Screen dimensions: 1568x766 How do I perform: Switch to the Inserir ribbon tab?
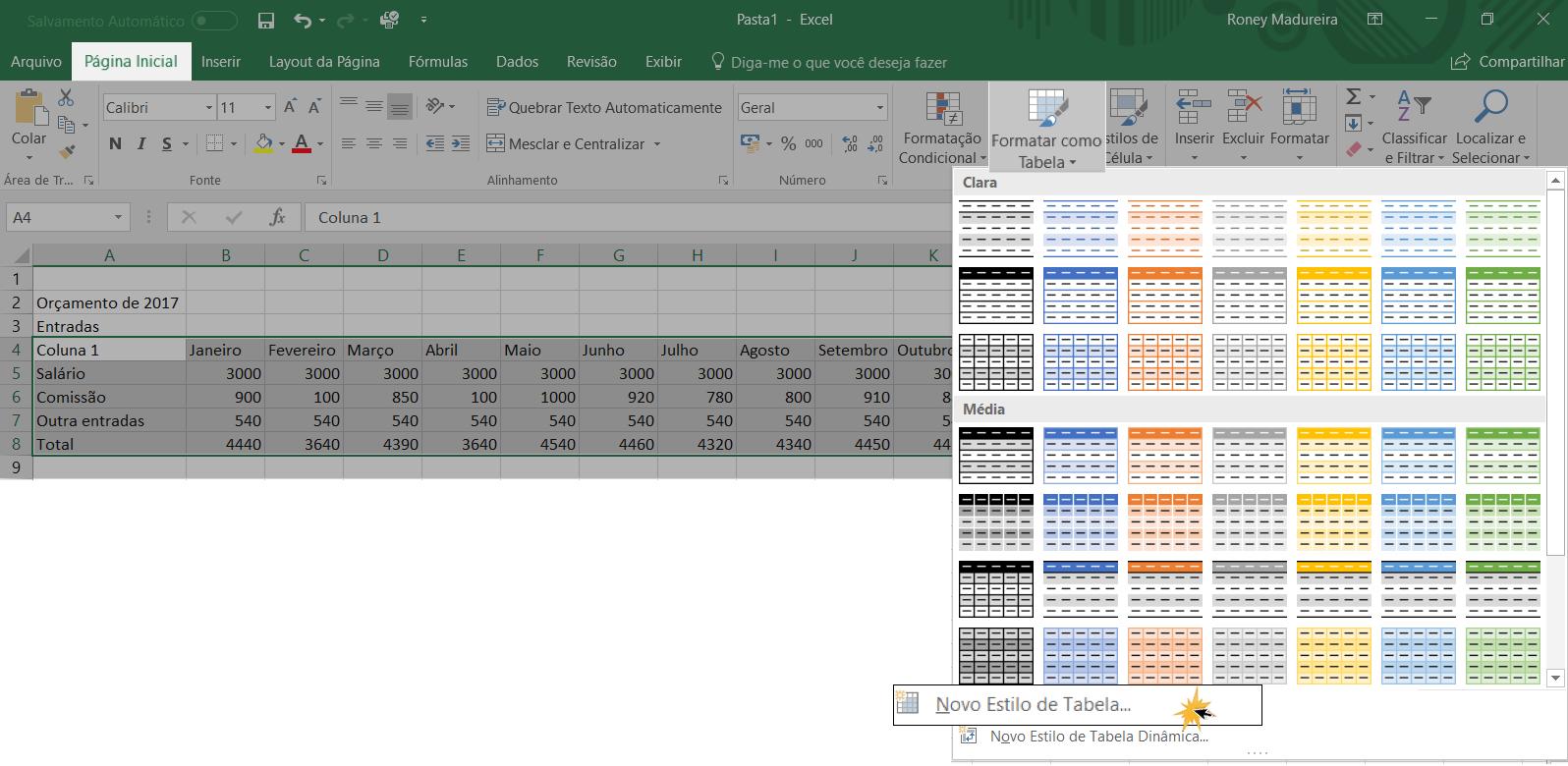(x=221, y=61)
